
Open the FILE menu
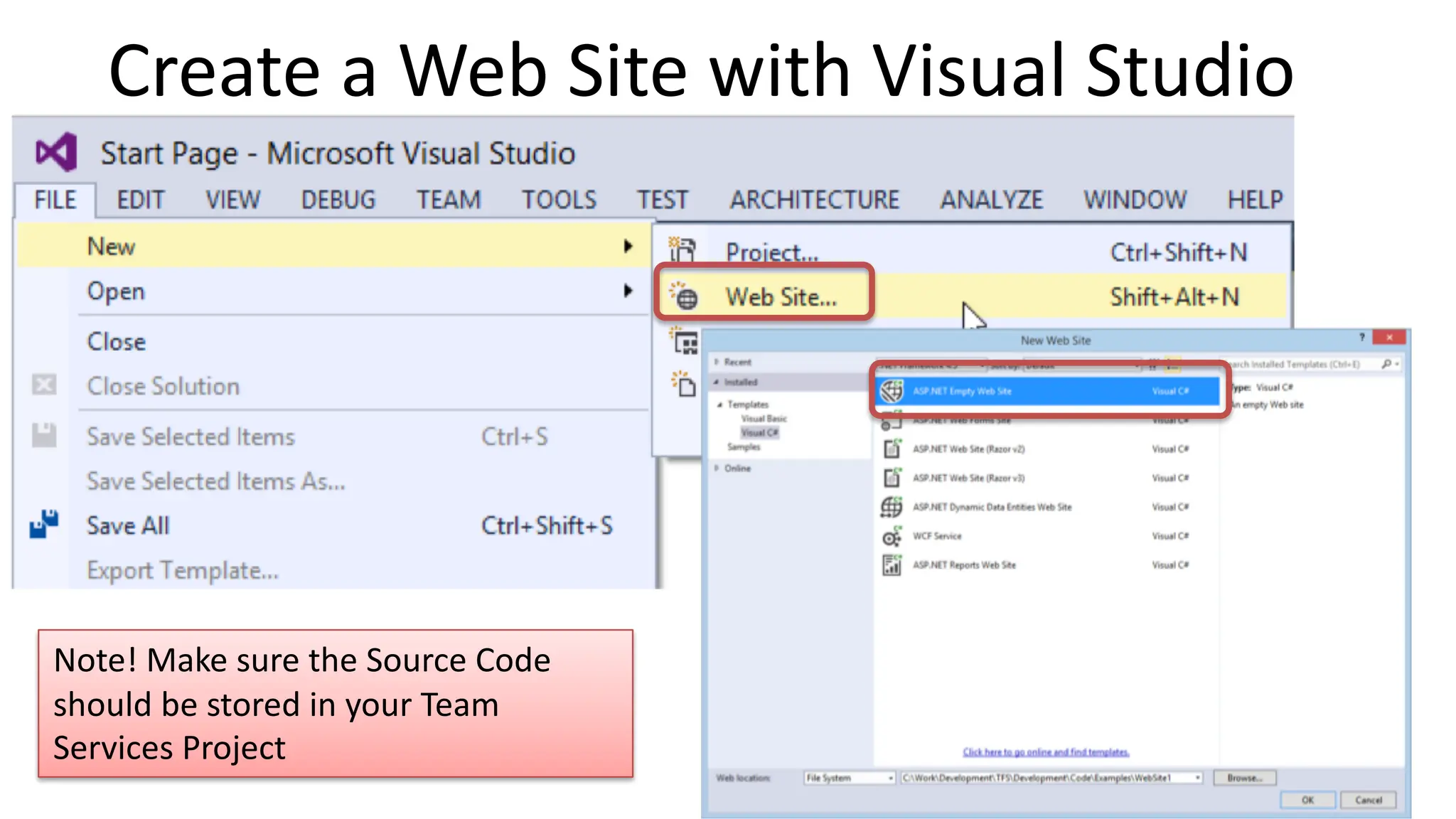pyautogui.click(x=55, y=200)
